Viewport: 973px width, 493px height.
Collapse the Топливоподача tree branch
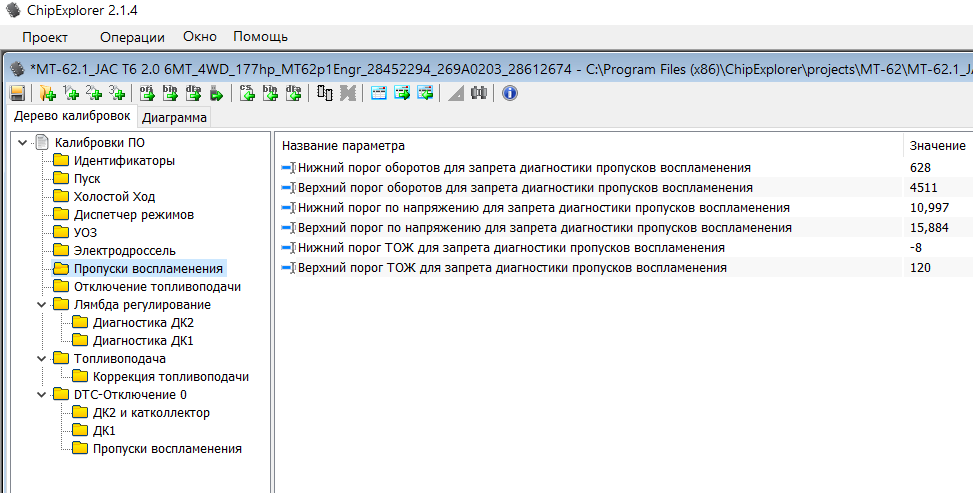coord(41,358)
